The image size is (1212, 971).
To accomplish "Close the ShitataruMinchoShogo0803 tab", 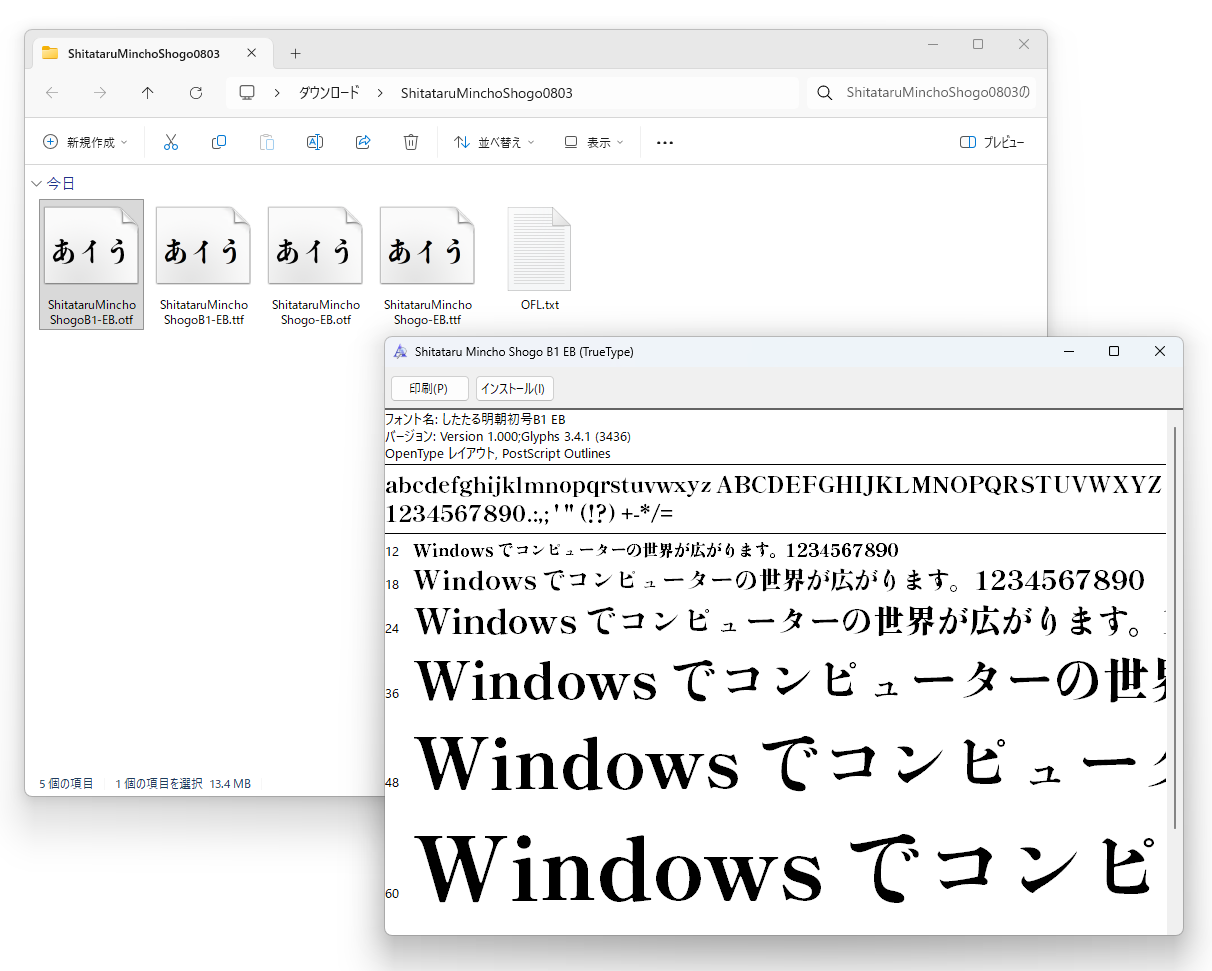I will [251, 53].
